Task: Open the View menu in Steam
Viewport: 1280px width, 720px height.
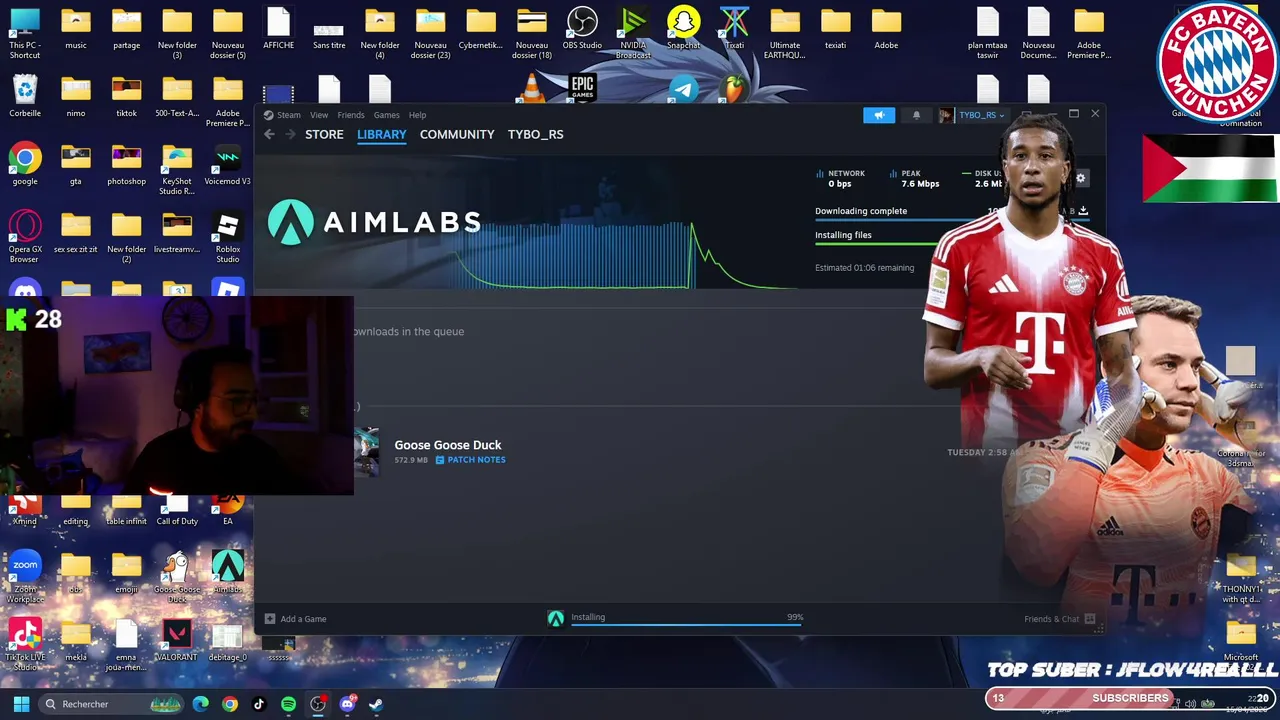Action: [x=319, y=115]
